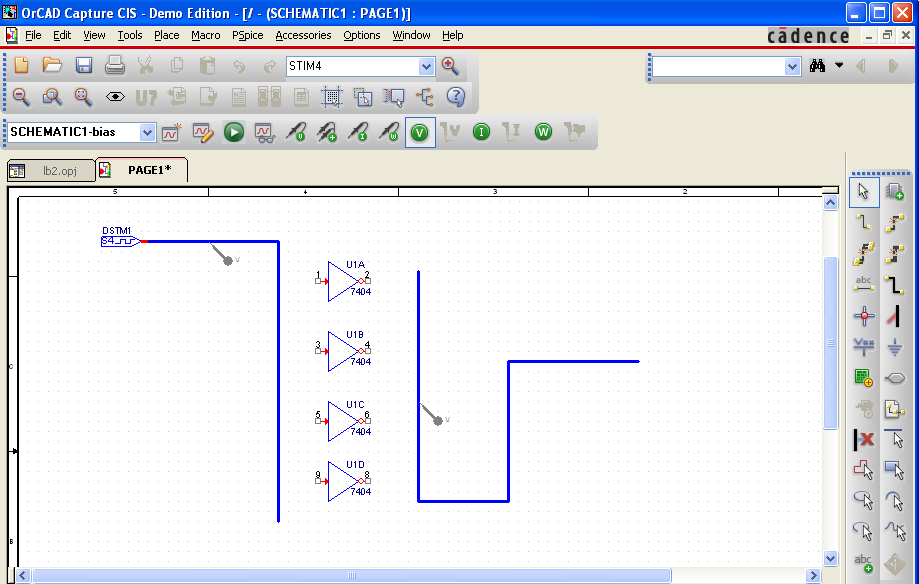Open the PSpice menu
919x584 pixels.
tap(247, 35)
